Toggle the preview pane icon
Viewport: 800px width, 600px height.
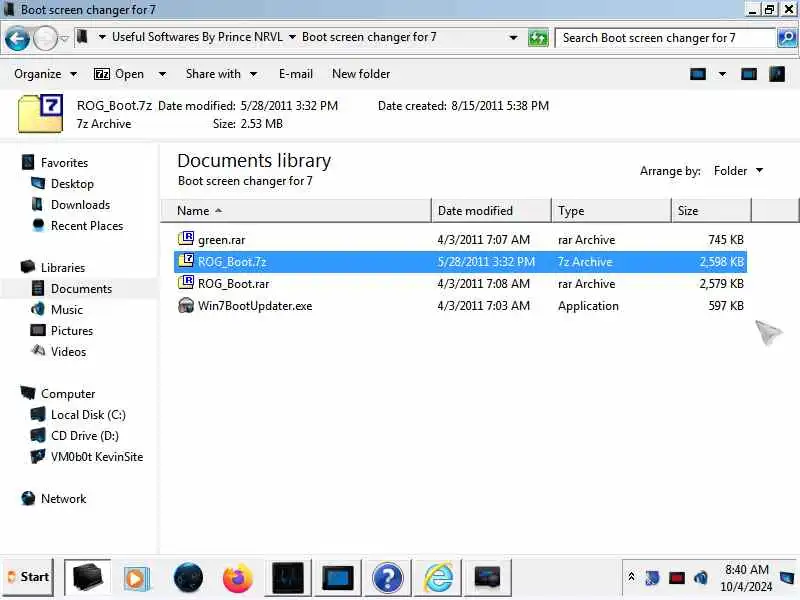(748, 74)
